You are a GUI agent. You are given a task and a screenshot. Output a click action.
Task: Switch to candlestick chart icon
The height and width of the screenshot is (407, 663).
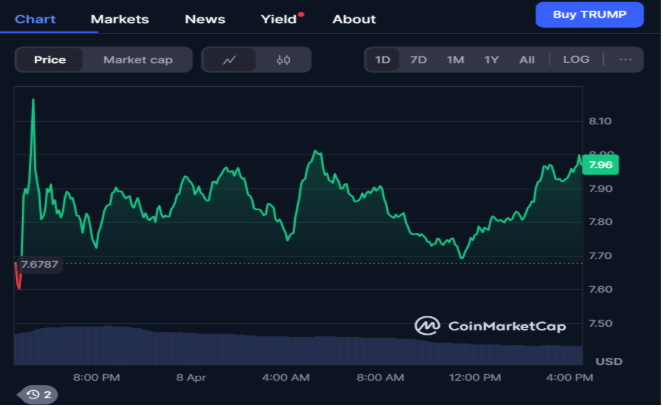click(x=283, y=60)
